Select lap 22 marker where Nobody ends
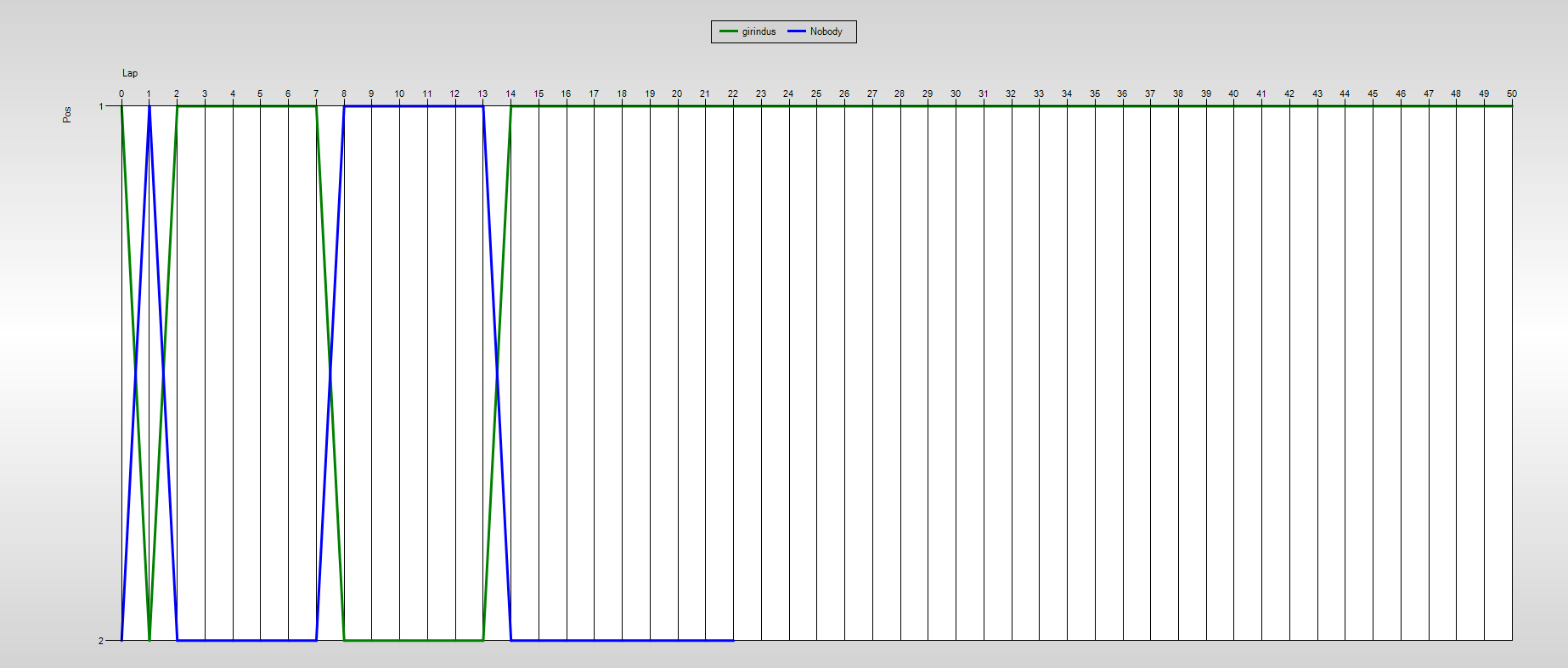1568x668 pixels. [733, 93]
